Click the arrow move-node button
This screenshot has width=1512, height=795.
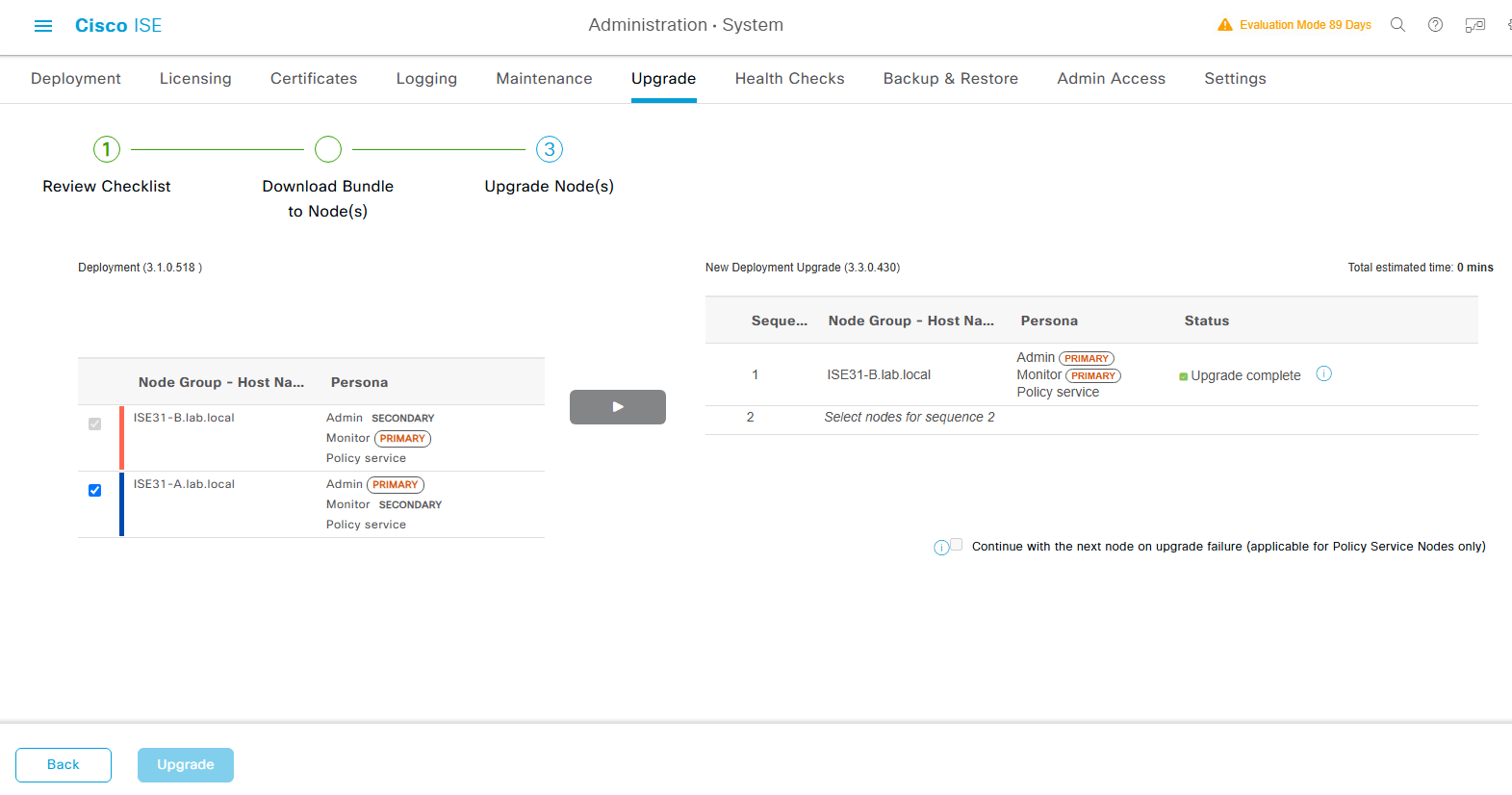pyautogui.click(x=618, y=407)
